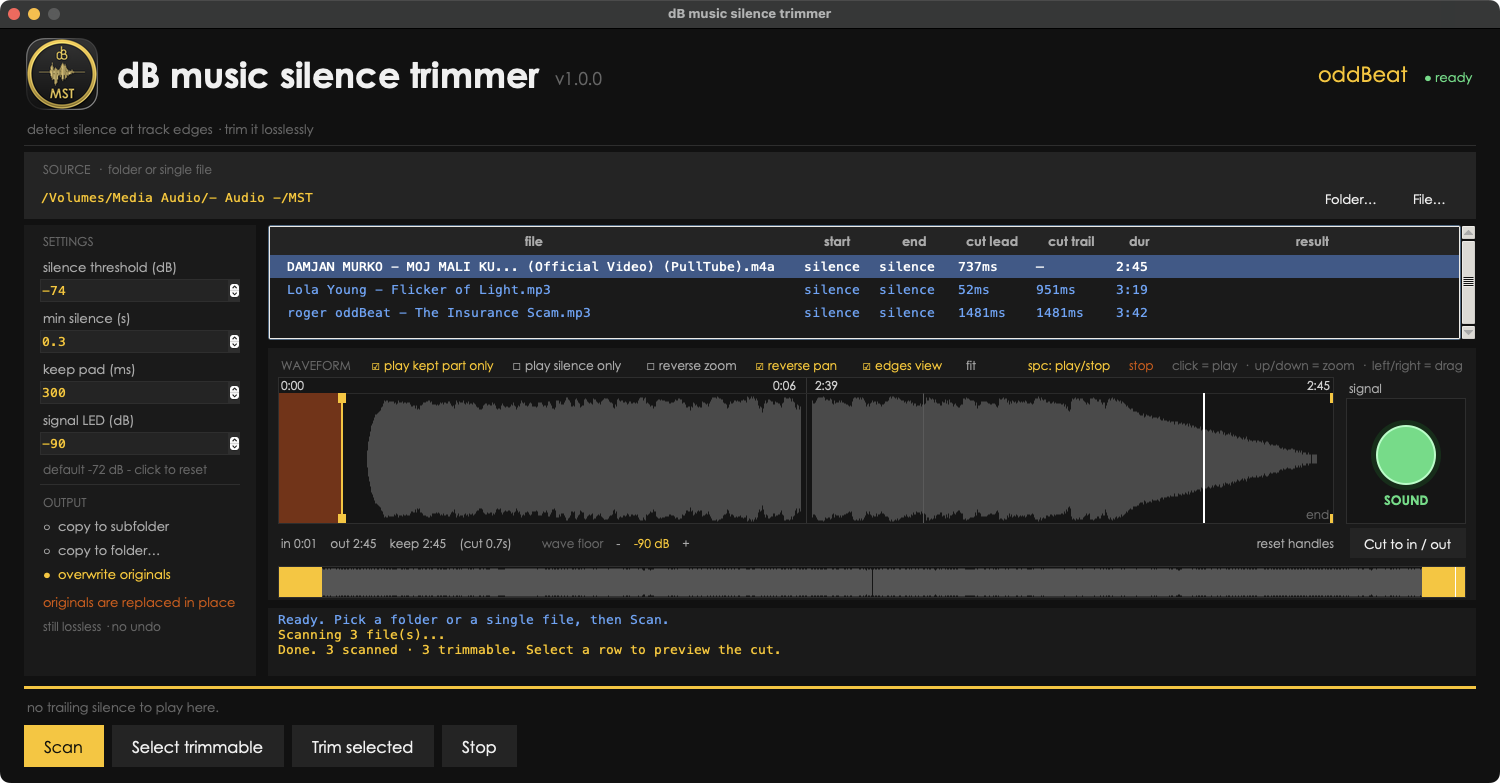The height and width of the screenshot is (783, 1500).
Task: Click the grey middle of the overview bar
Action: tap(872, 583)
